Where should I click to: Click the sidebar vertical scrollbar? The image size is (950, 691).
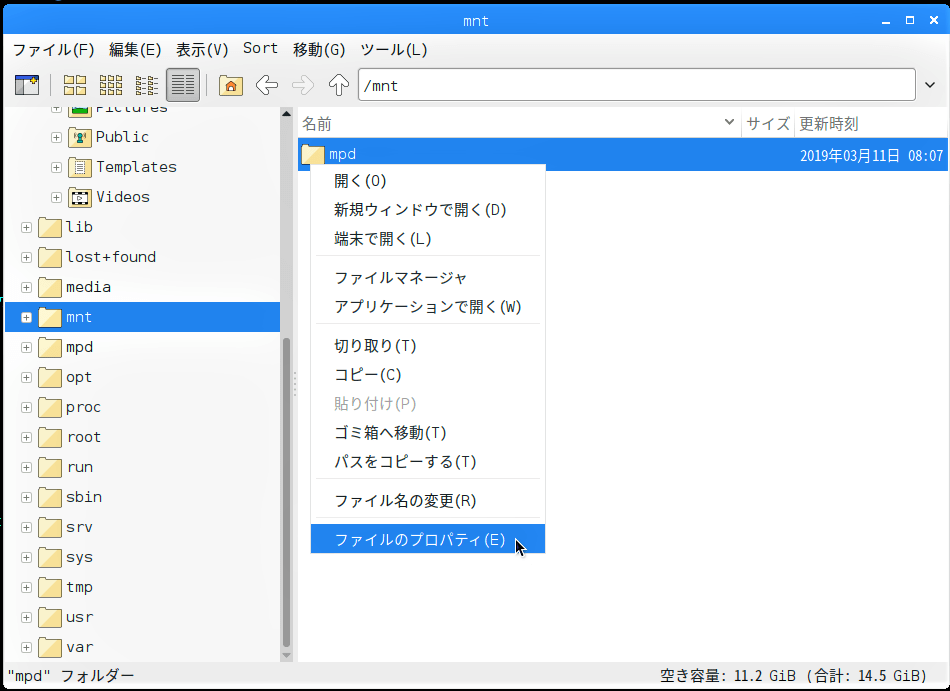click(287, 490)
